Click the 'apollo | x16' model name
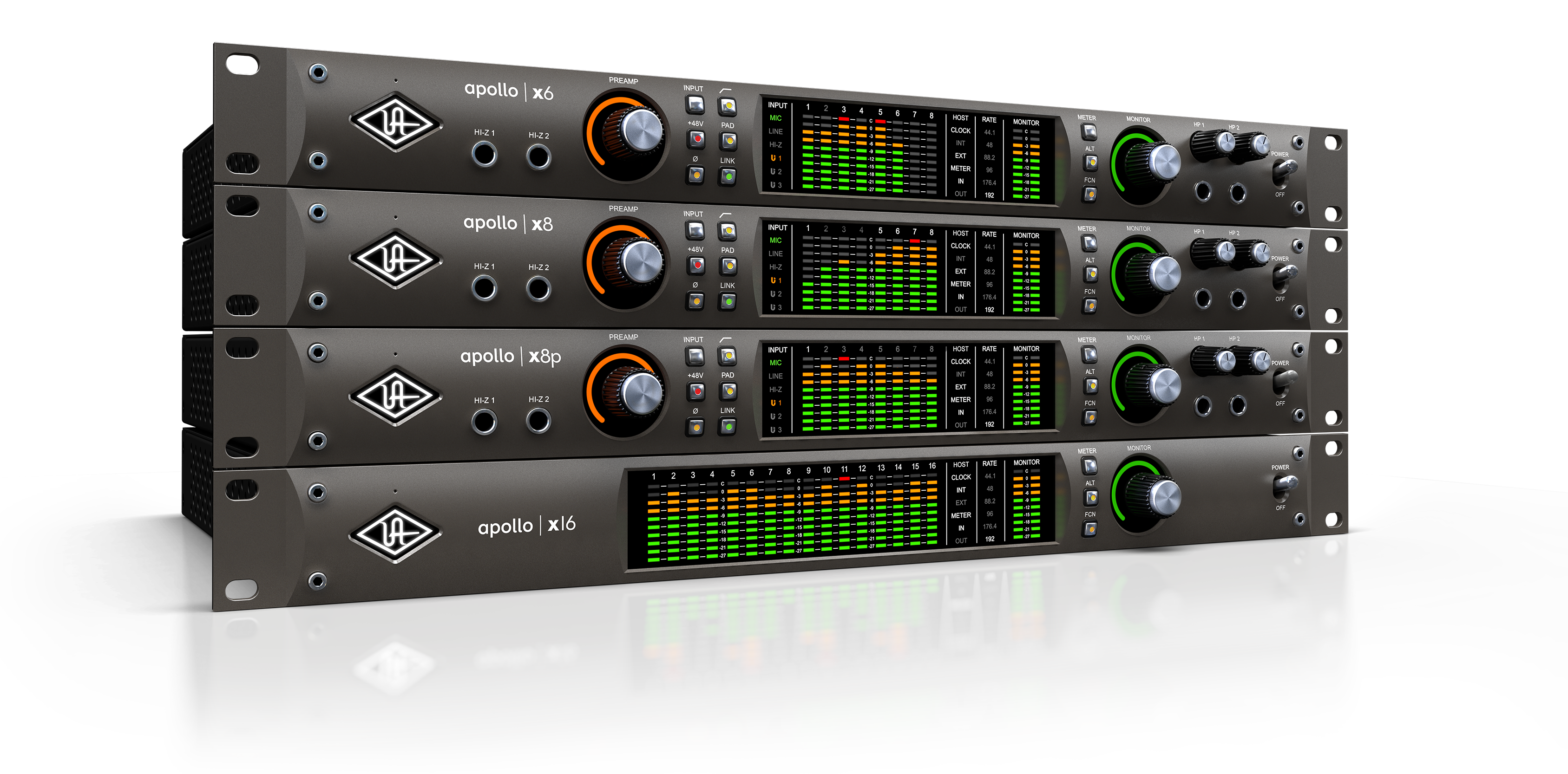Viewport: 1568px width, 774px height. (x=526, y=526)
